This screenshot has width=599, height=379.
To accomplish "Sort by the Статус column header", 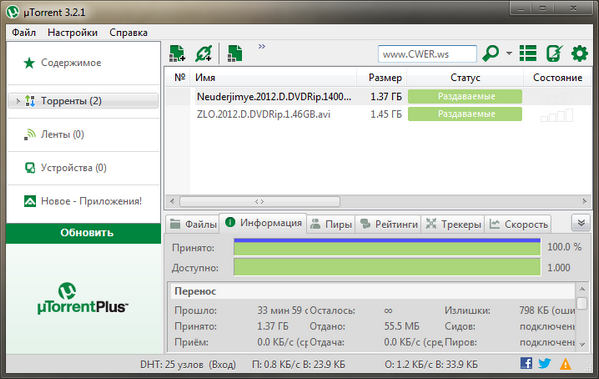I will (465, 78).
